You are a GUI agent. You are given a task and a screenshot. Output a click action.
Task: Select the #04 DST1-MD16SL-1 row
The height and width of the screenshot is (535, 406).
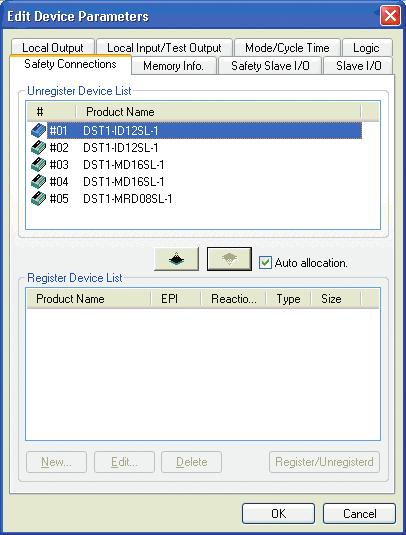coord(196,182)
